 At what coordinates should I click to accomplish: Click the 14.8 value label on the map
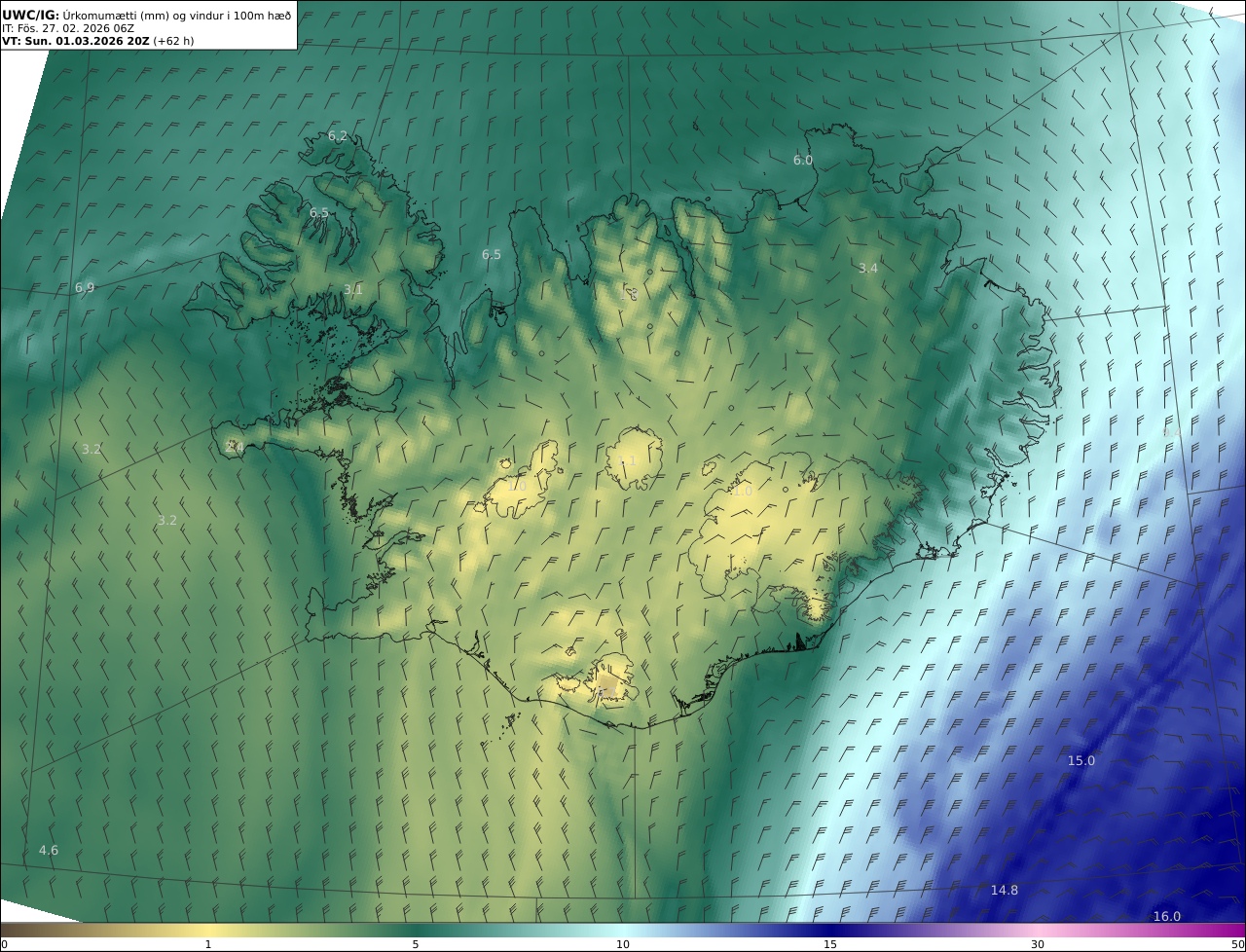1005,891
